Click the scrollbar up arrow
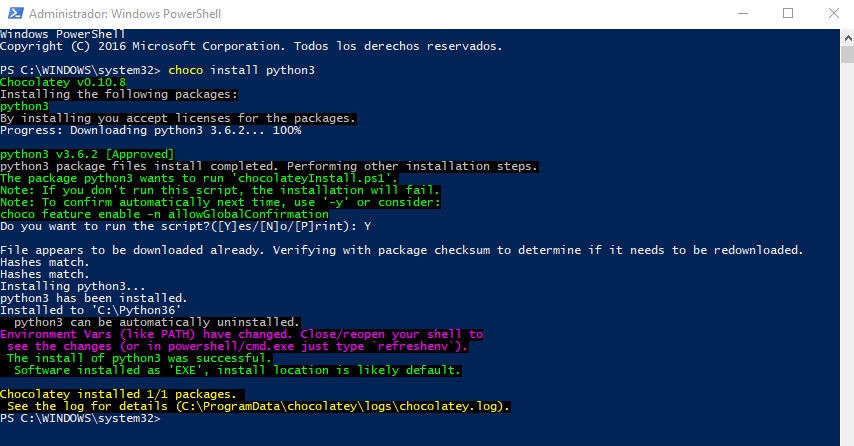This screenshot has width=854, height=446. pos(847,38)
